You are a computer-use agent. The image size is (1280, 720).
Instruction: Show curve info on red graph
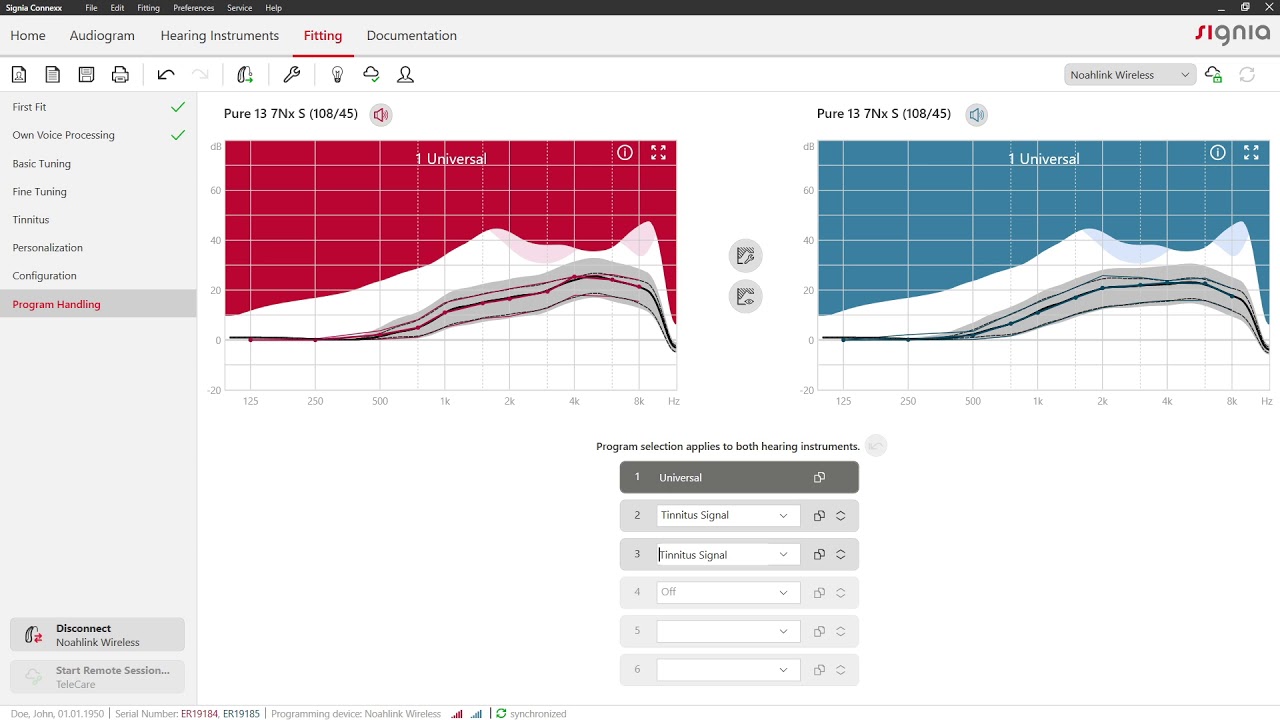(625, 153)
